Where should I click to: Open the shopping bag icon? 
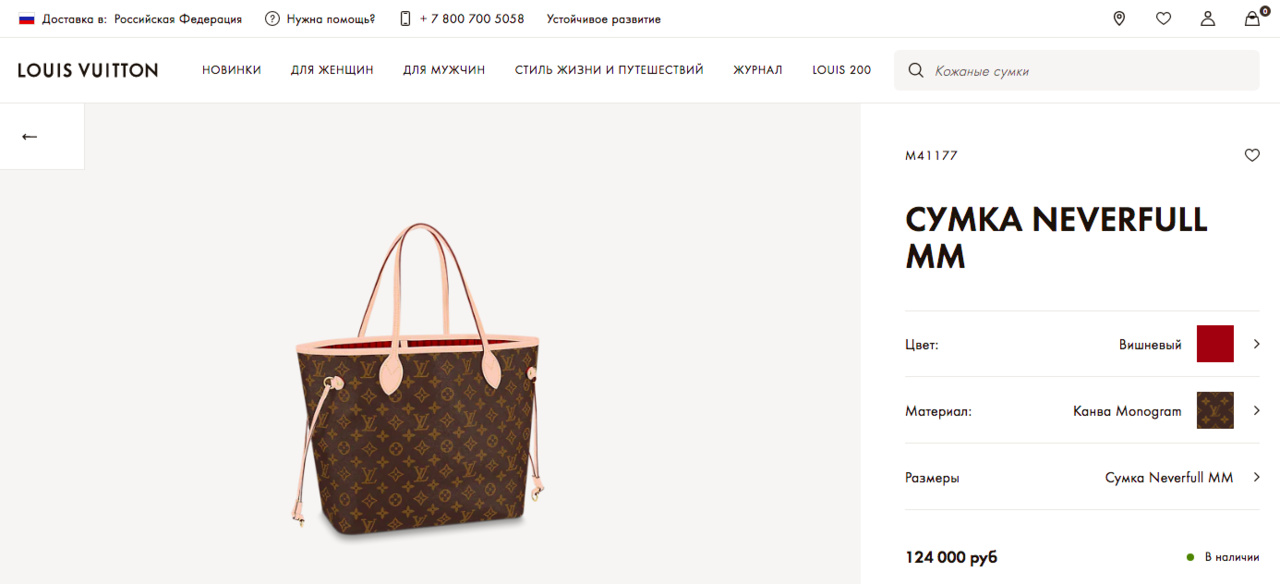[1252, 19]
